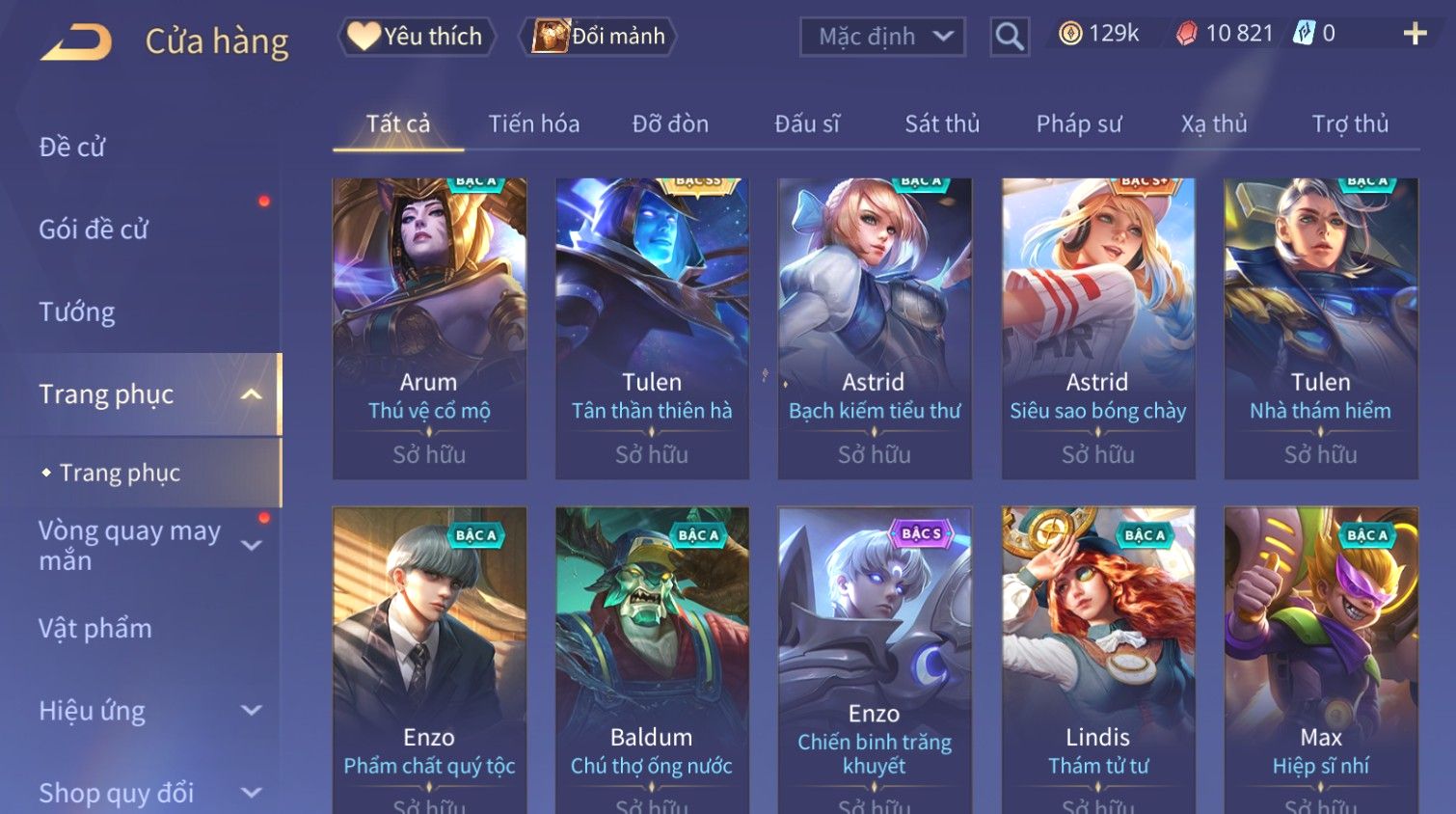Click the golden back arrow icon
This screenshot has height=814, width=1456.
tap(75, 42)
